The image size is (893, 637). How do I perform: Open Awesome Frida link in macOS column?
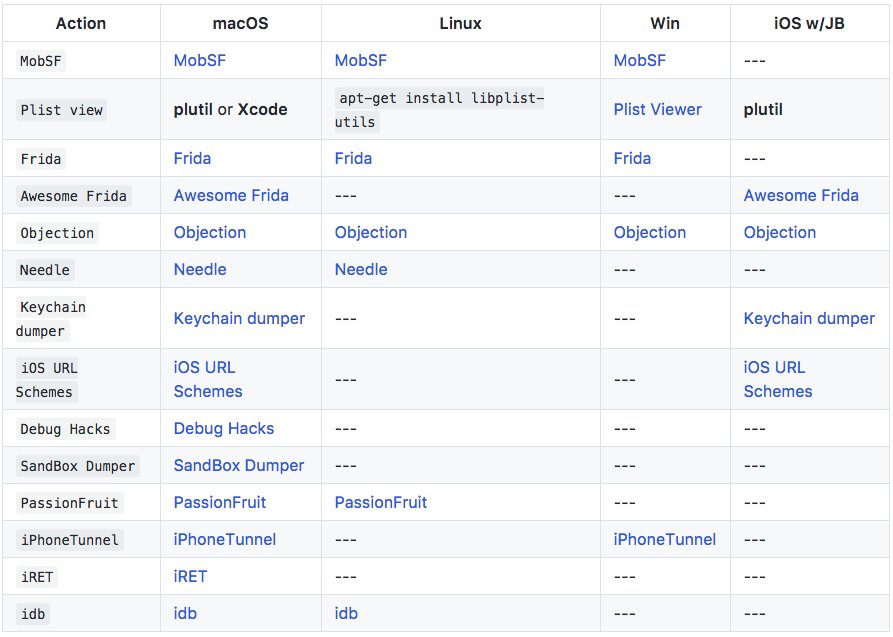[231, 195]
